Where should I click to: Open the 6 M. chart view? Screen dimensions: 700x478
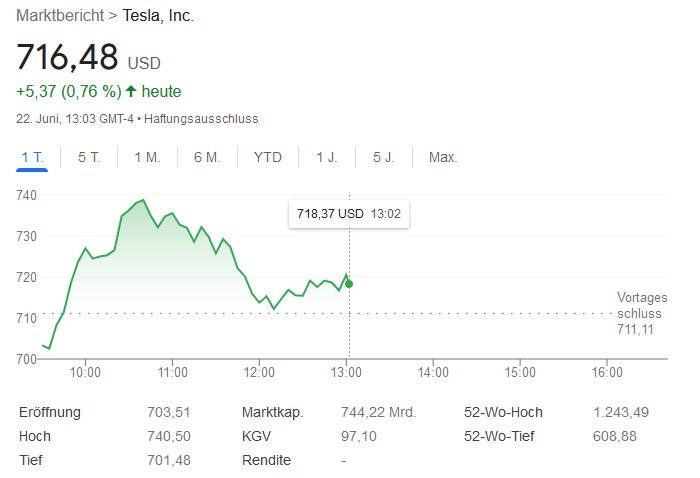click(x=207, y=157)
